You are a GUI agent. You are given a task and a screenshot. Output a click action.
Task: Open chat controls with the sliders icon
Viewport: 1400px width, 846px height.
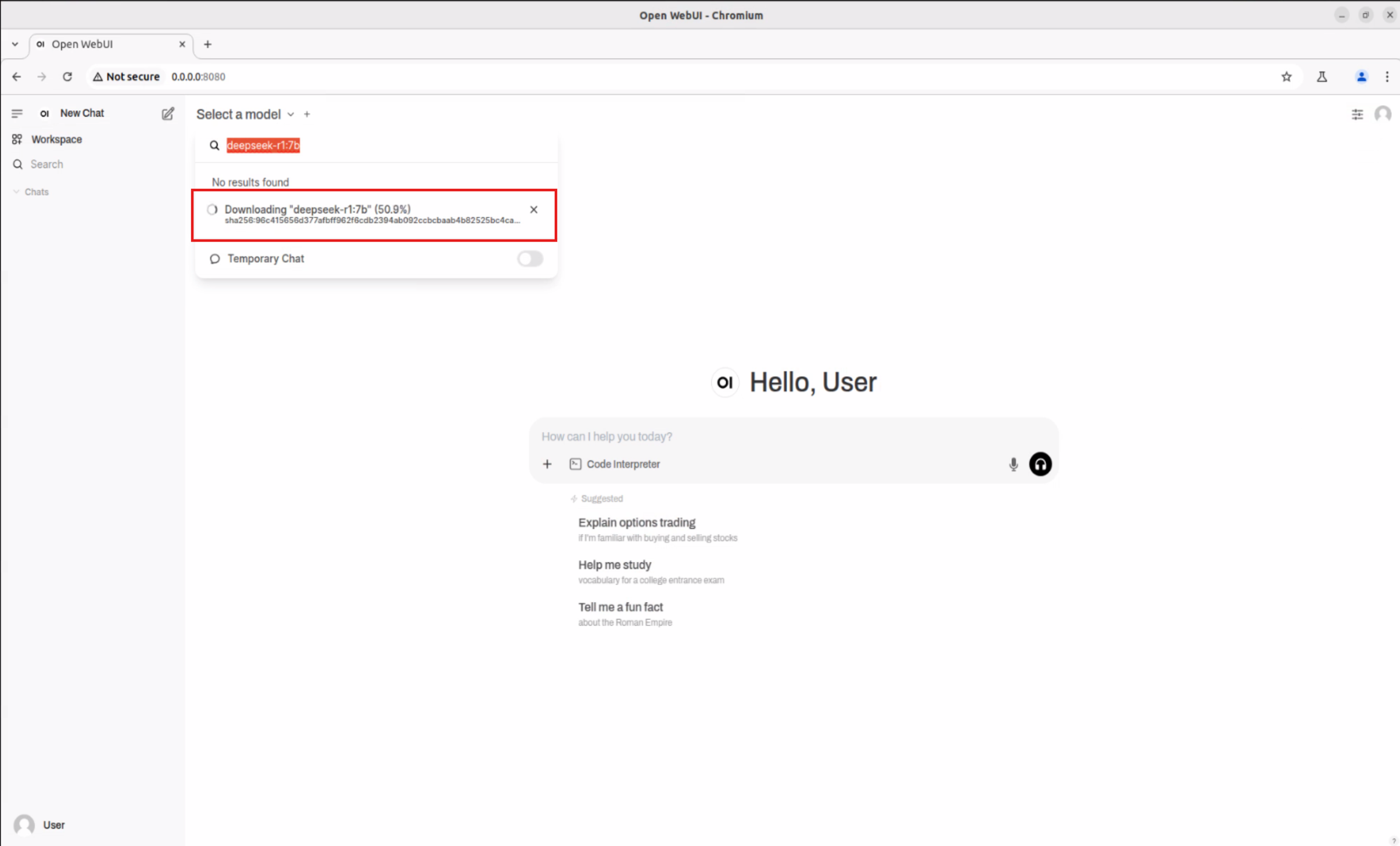1357,114
